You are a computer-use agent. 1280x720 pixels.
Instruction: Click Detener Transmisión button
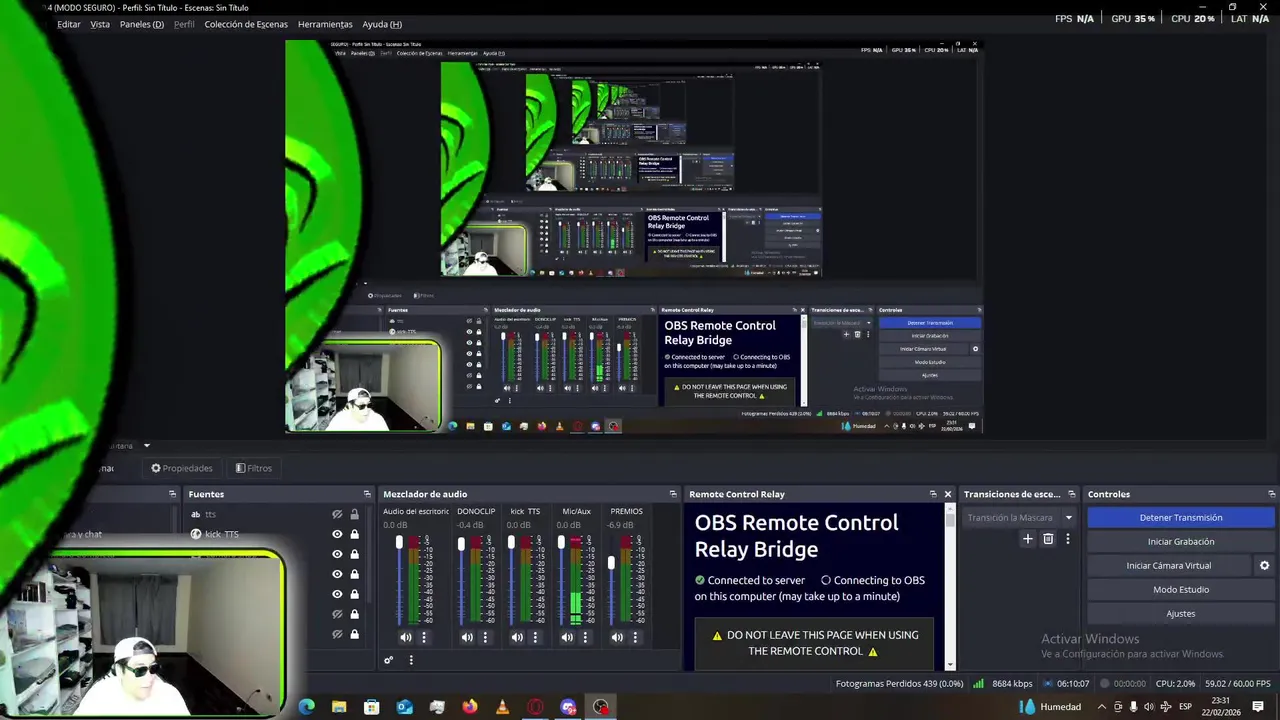coord(1181,518)
